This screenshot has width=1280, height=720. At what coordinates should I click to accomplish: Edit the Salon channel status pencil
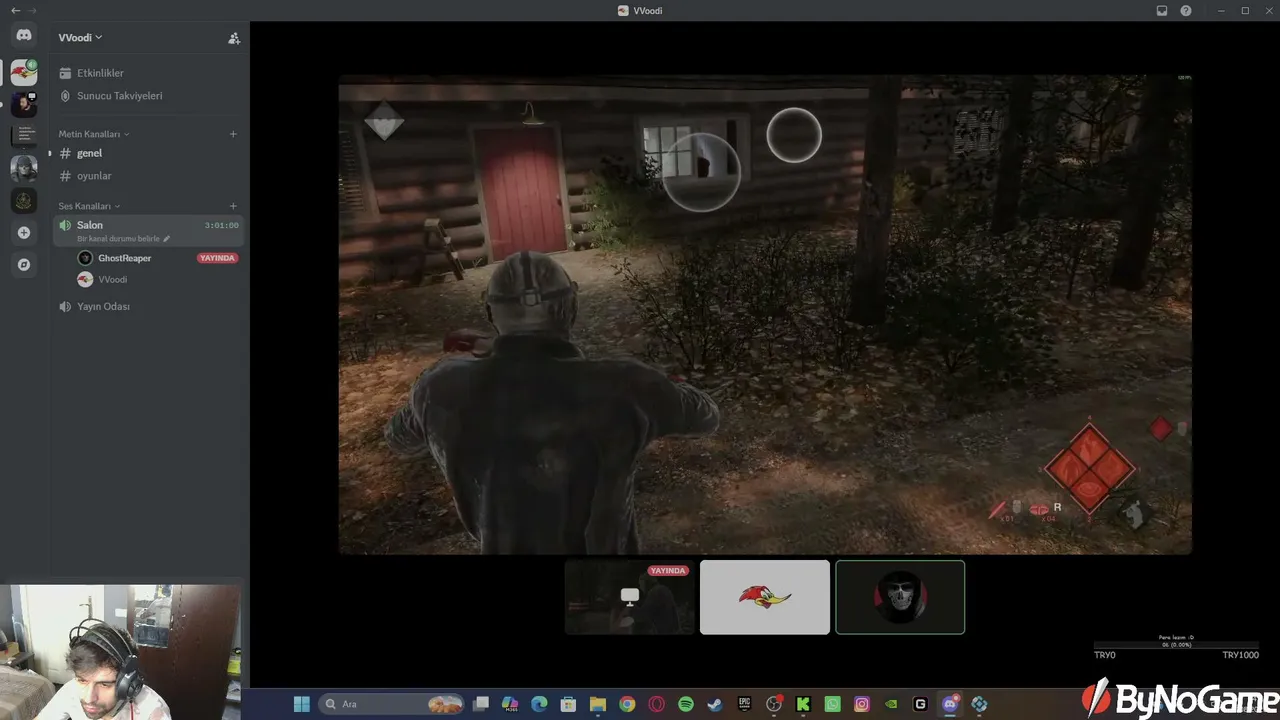(167, 239)
